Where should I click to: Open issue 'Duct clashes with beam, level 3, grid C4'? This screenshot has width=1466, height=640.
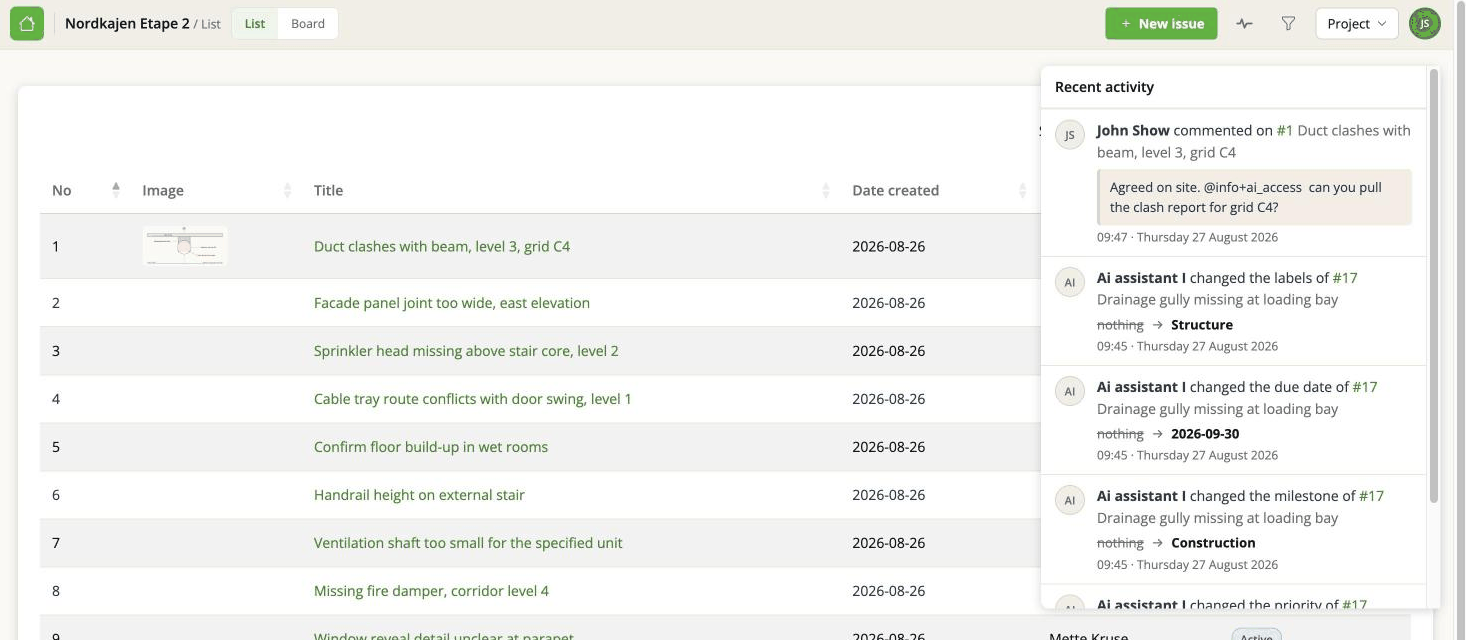coord(442,246)
